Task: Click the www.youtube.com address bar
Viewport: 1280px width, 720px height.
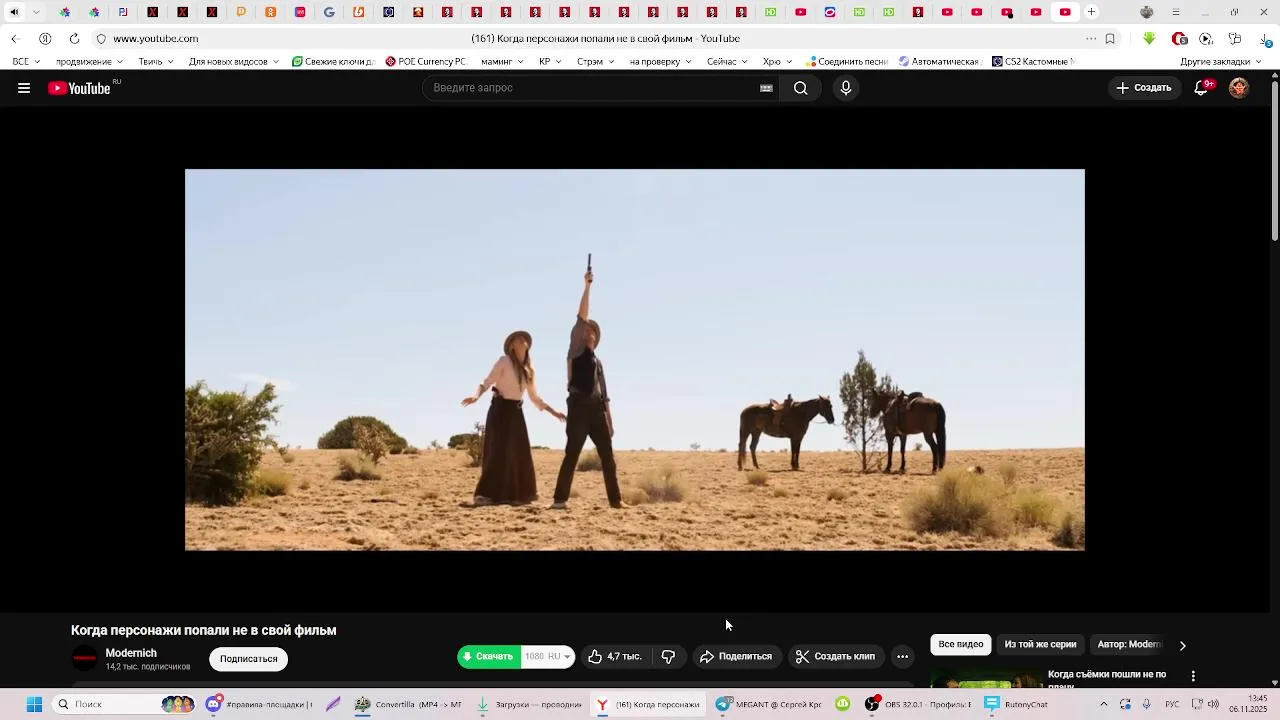Action: click(x=155, y=39)
